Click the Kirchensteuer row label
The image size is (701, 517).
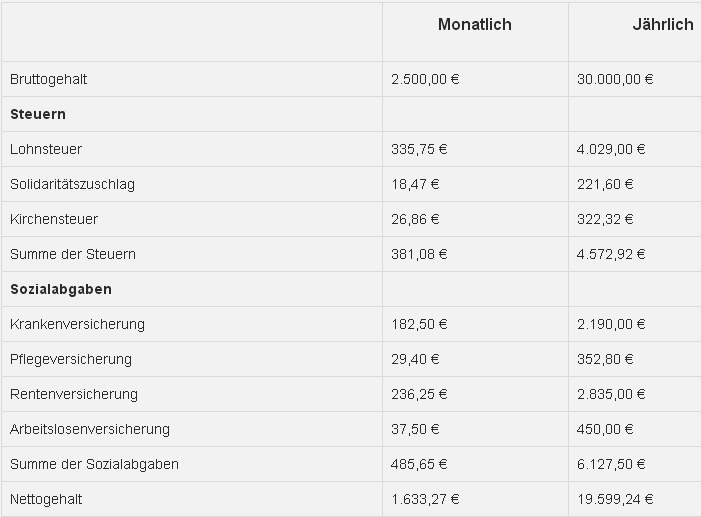click(54, 219)
